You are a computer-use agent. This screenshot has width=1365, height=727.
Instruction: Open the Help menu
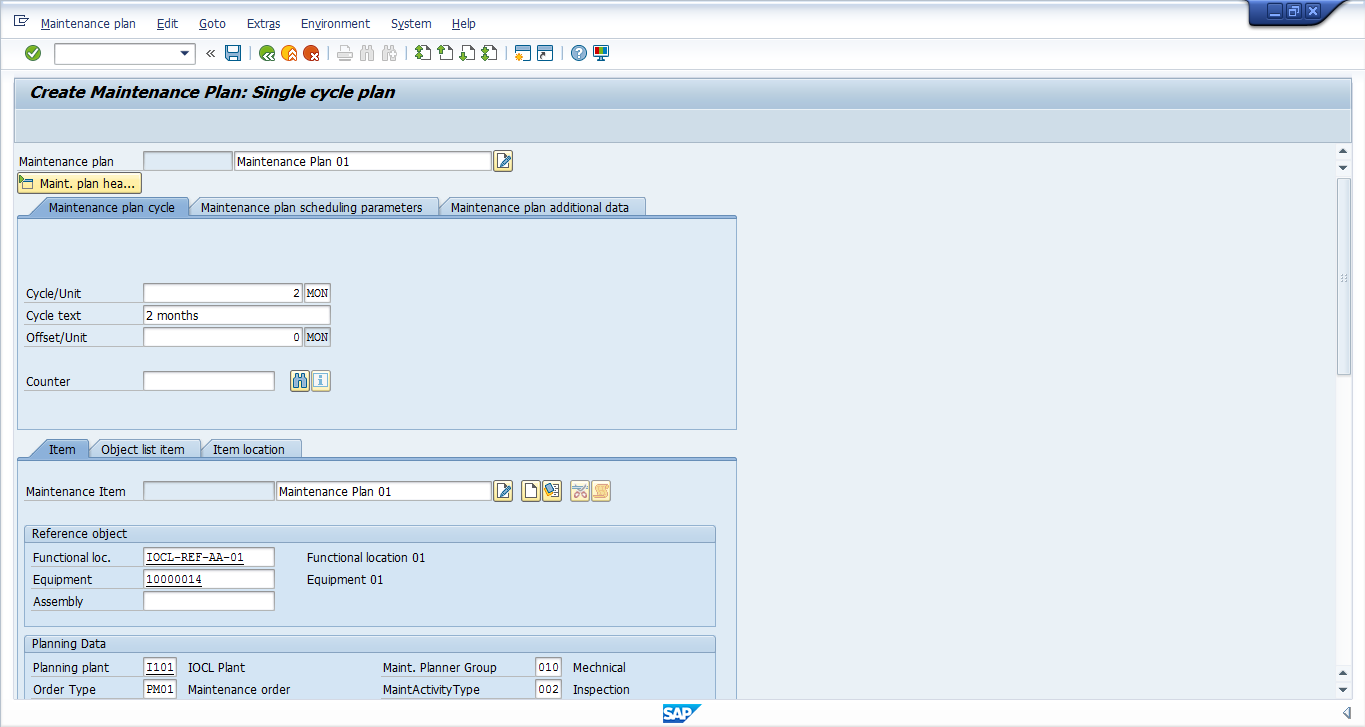pos(464,23)
